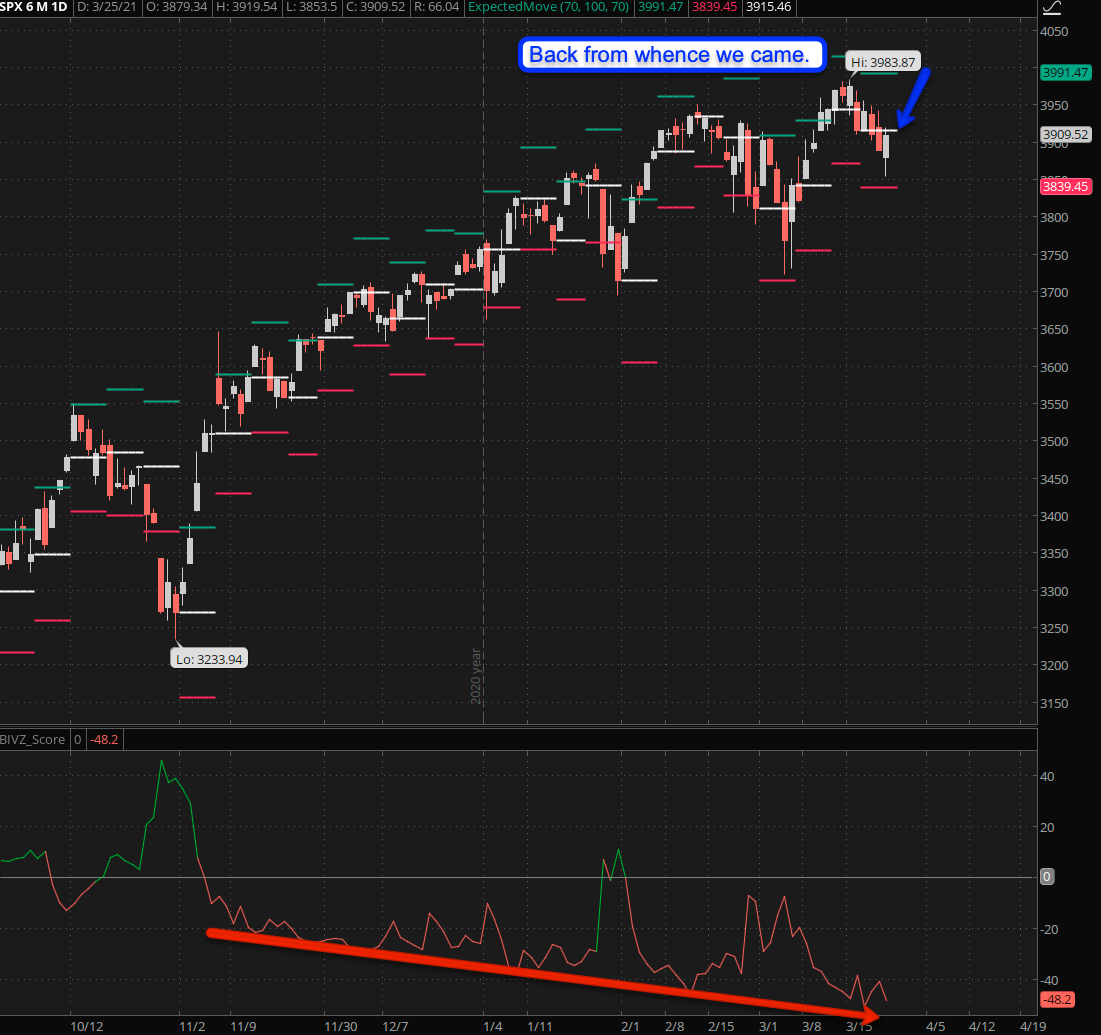The width and height of the screenshot is (1101, 1035).
Task: Click the chart style icon in top-right corner
Action: [1052, 9]
